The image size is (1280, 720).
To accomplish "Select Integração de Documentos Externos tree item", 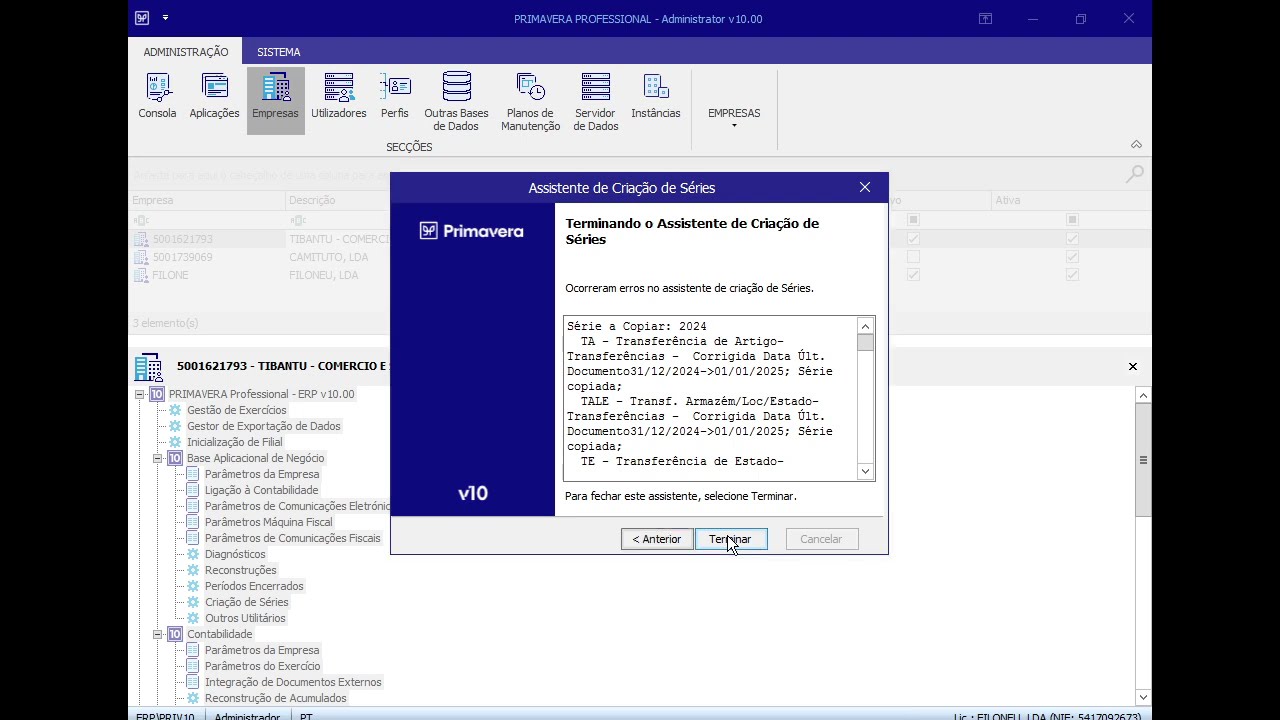I will click(293, 682).
